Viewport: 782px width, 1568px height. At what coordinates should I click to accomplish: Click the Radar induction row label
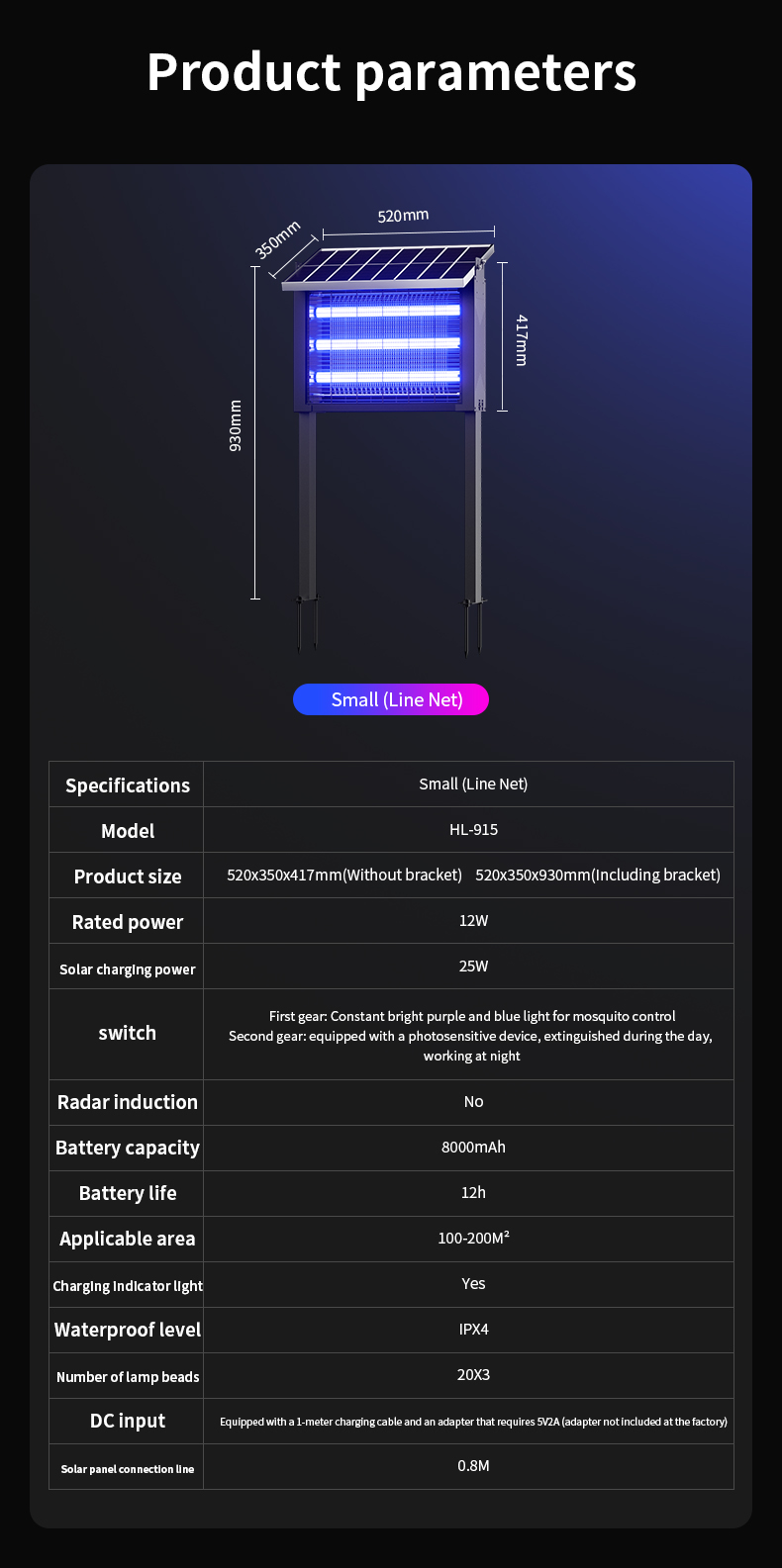pyautogui.click(x=128, y=1102)
